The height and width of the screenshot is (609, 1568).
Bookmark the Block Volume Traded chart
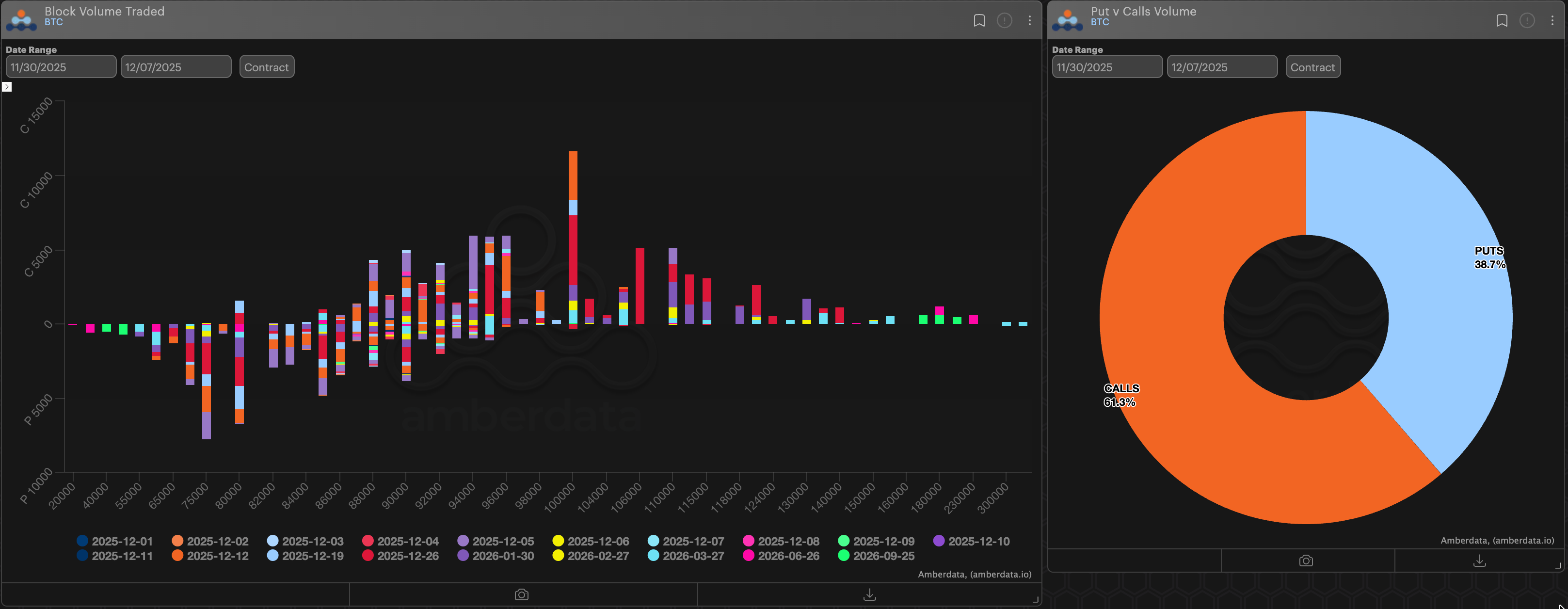point(979,21)
